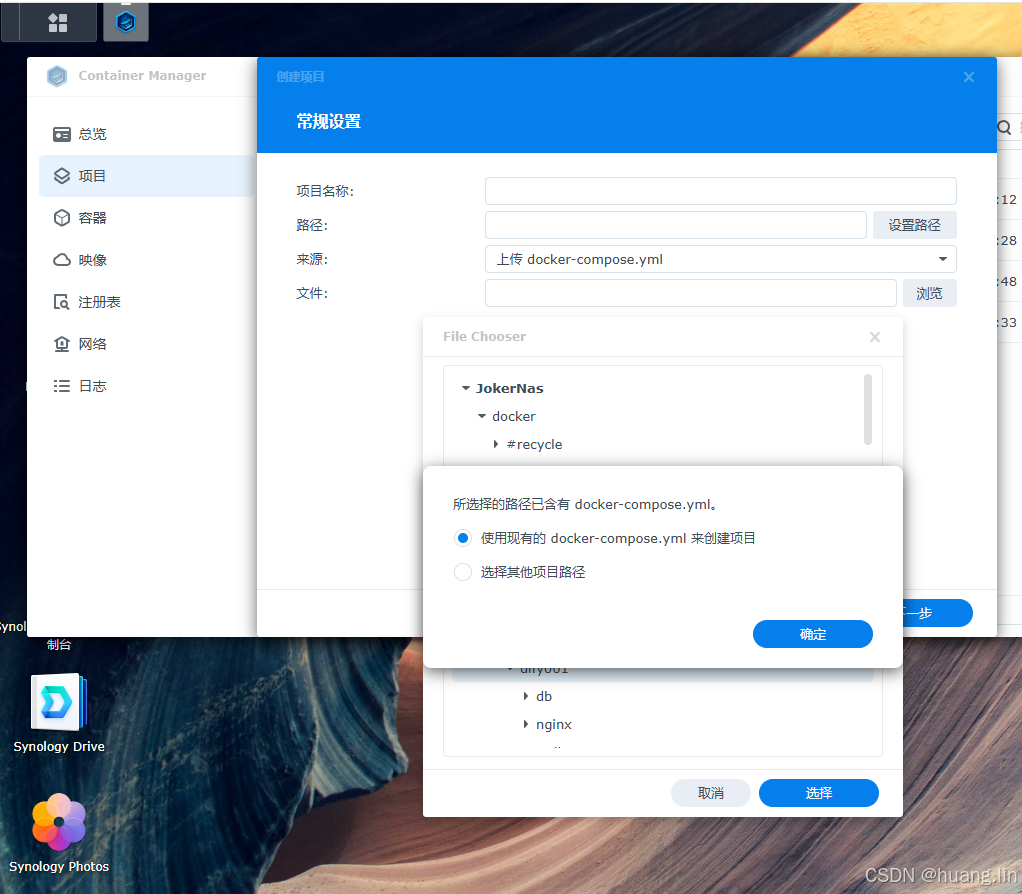
Task: Click the 网络 house icon
Action: pos(62,344)
